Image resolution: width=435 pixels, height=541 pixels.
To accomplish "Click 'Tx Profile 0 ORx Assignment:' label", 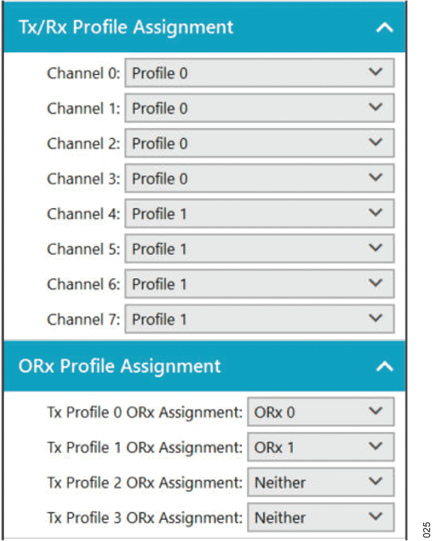I will pyautogui.click(x=145, y=413).
